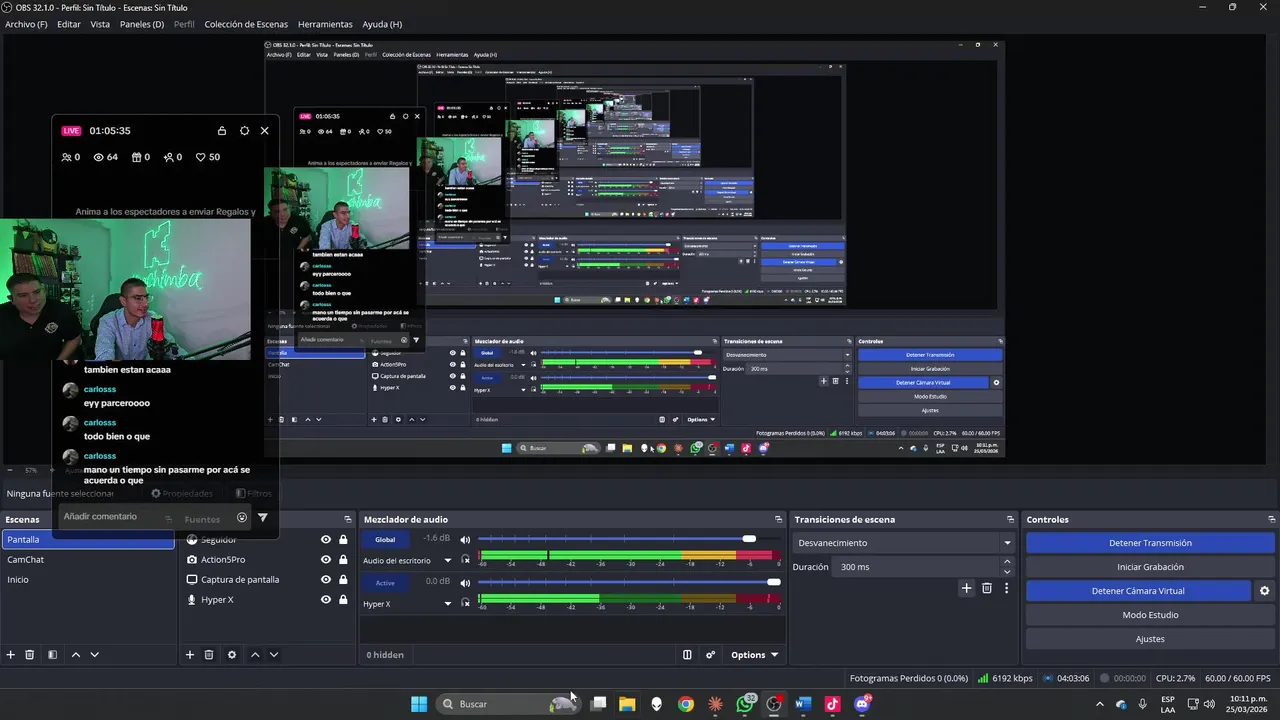This screenshot has height=720, width=1280.
Task: Move the scene down with the Escenas arrow
Action: [94, 655]
